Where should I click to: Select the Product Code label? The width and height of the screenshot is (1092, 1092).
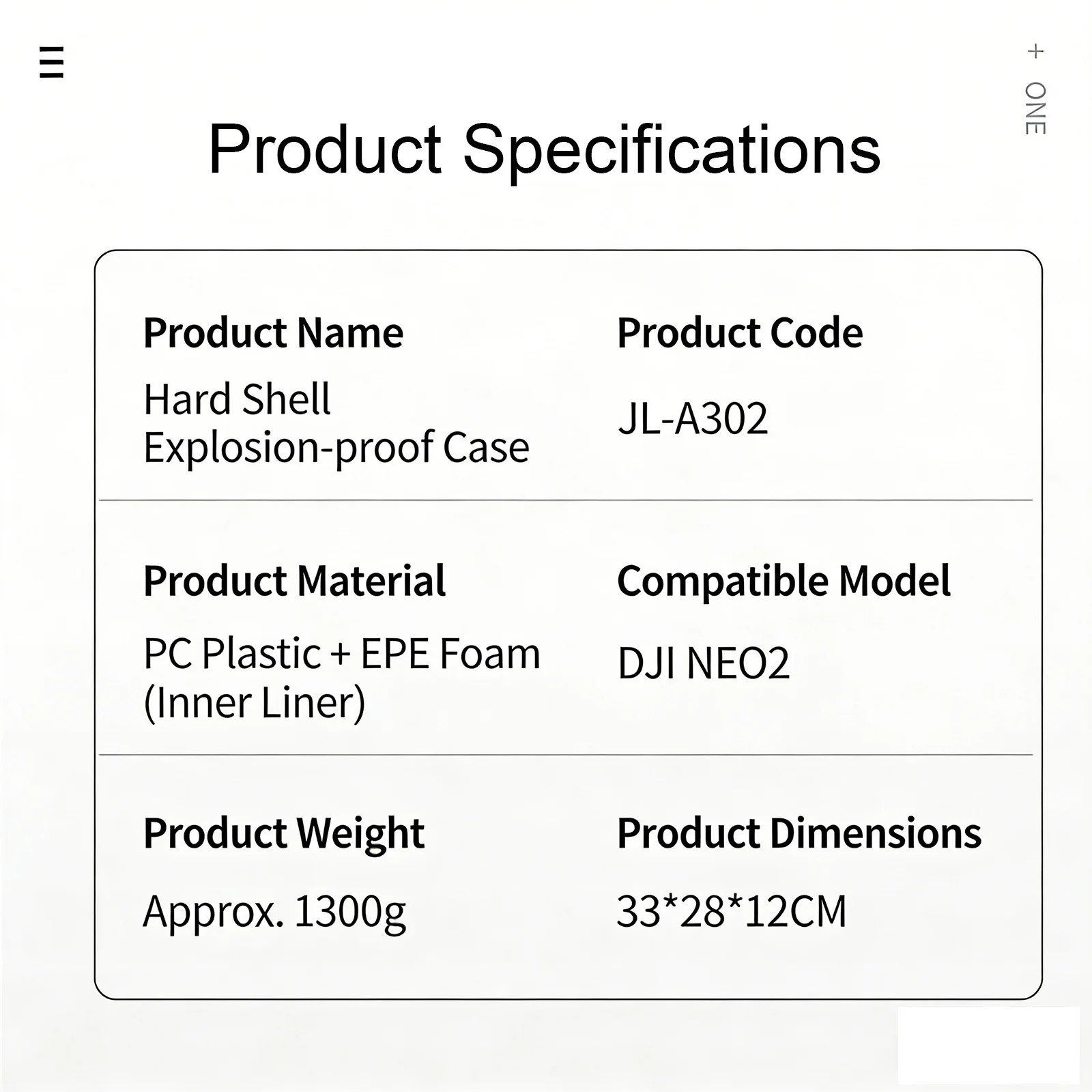coord(740,333)
